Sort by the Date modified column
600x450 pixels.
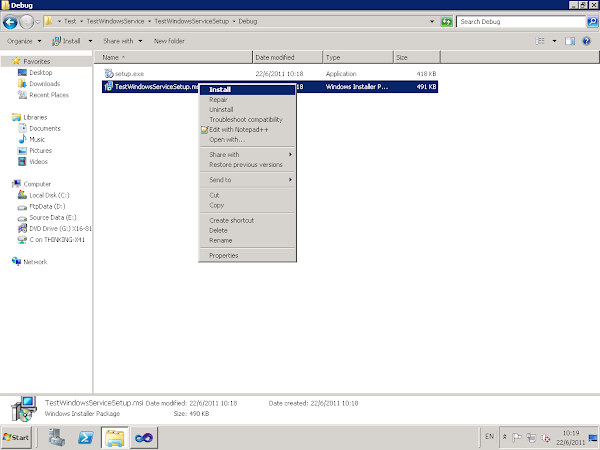click(x=288, y=57)
